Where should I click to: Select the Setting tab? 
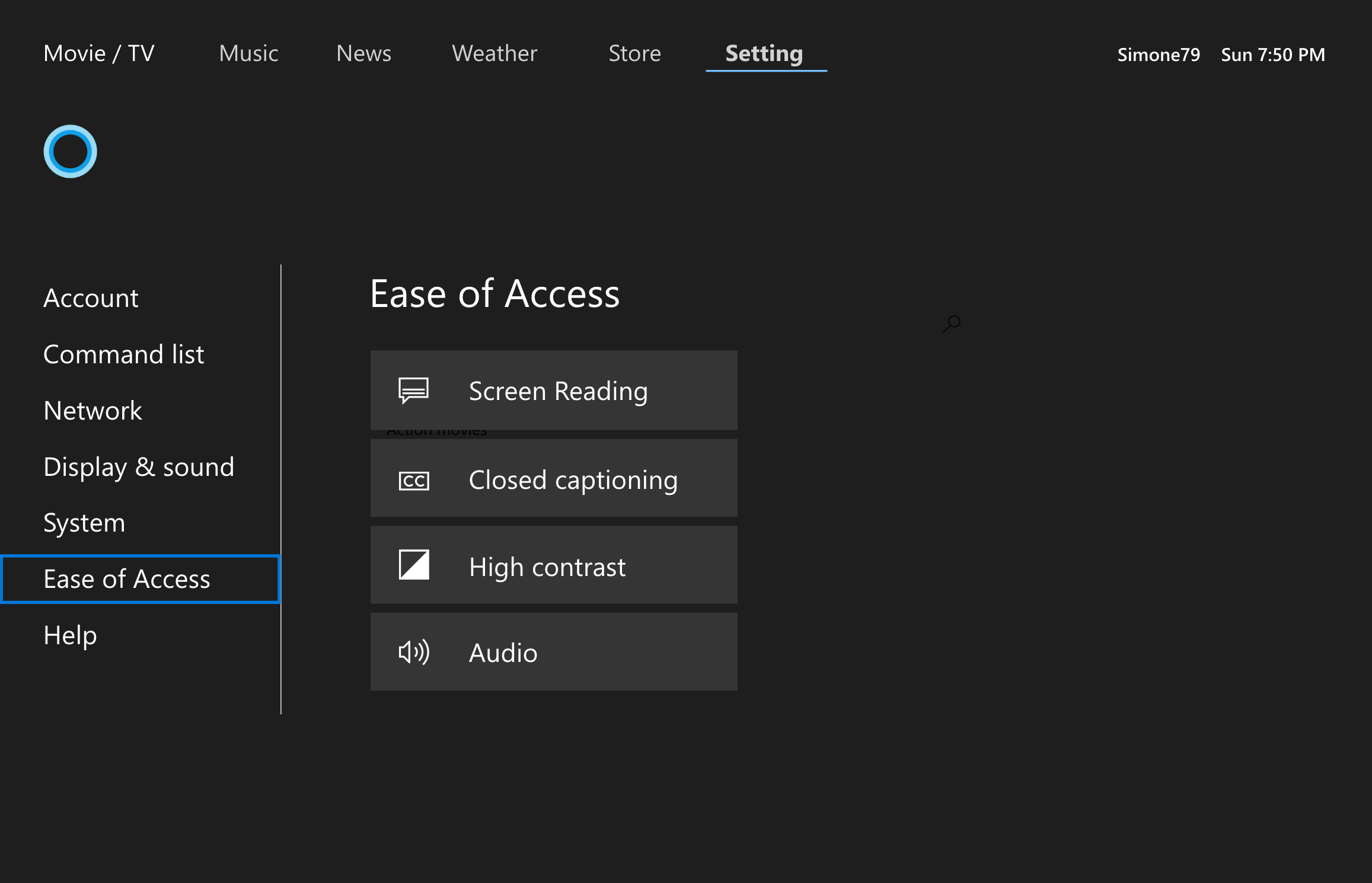[x=764, y=53]
